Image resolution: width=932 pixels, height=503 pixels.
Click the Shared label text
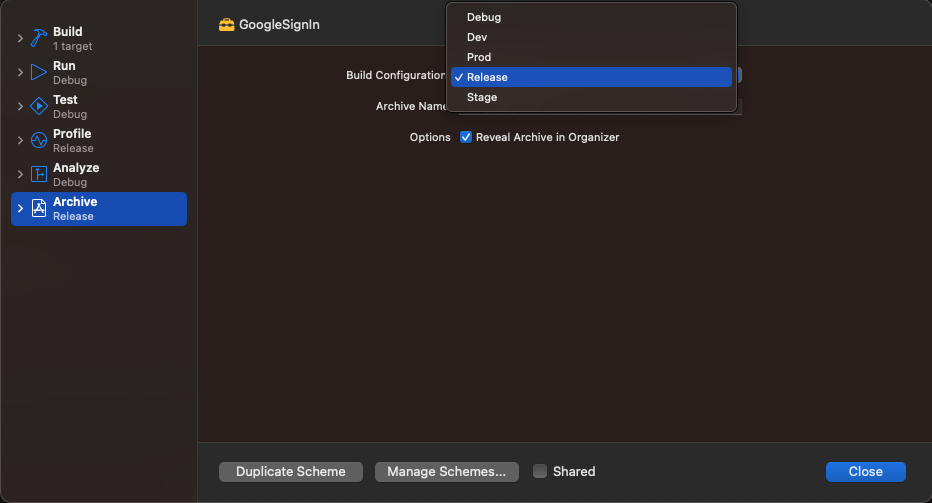574,471
